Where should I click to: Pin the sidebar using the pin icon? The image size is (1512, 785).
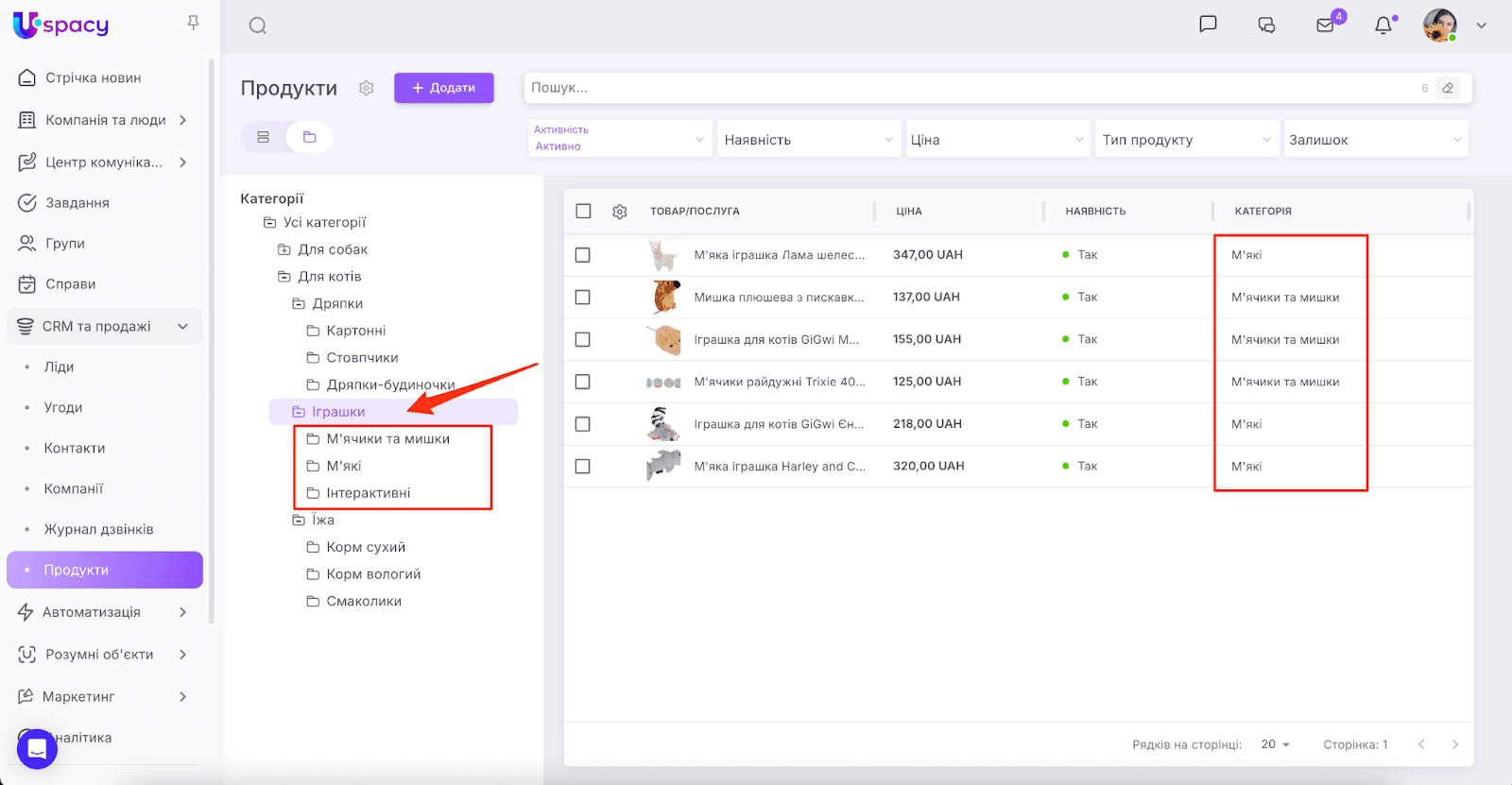tap(193, 23)
